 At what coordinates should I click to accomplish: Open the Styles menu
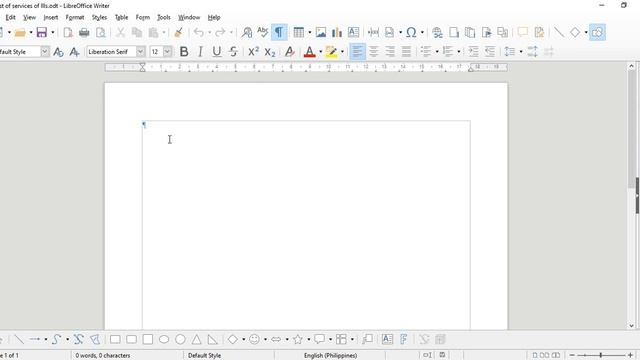tap(99, 18)
